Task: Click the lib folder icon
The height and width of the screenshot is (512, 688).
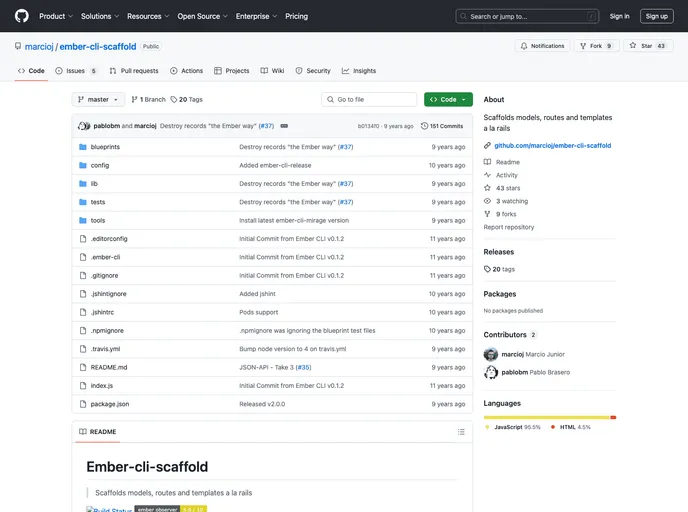Action: coord(82,184)
